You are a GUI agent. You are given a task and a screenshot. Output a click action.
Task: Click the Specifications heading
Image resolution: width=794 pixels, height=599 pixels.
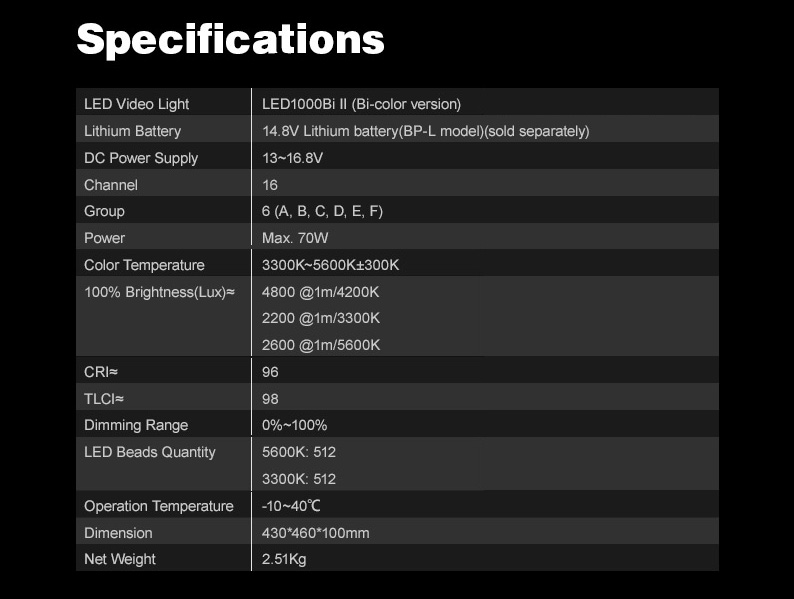pos(230,40)
